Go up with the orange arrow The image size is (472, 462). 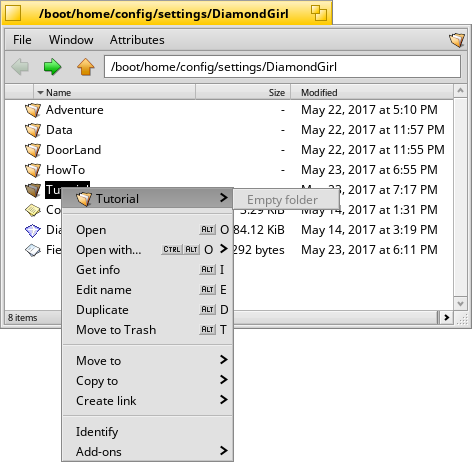[86, 67]
